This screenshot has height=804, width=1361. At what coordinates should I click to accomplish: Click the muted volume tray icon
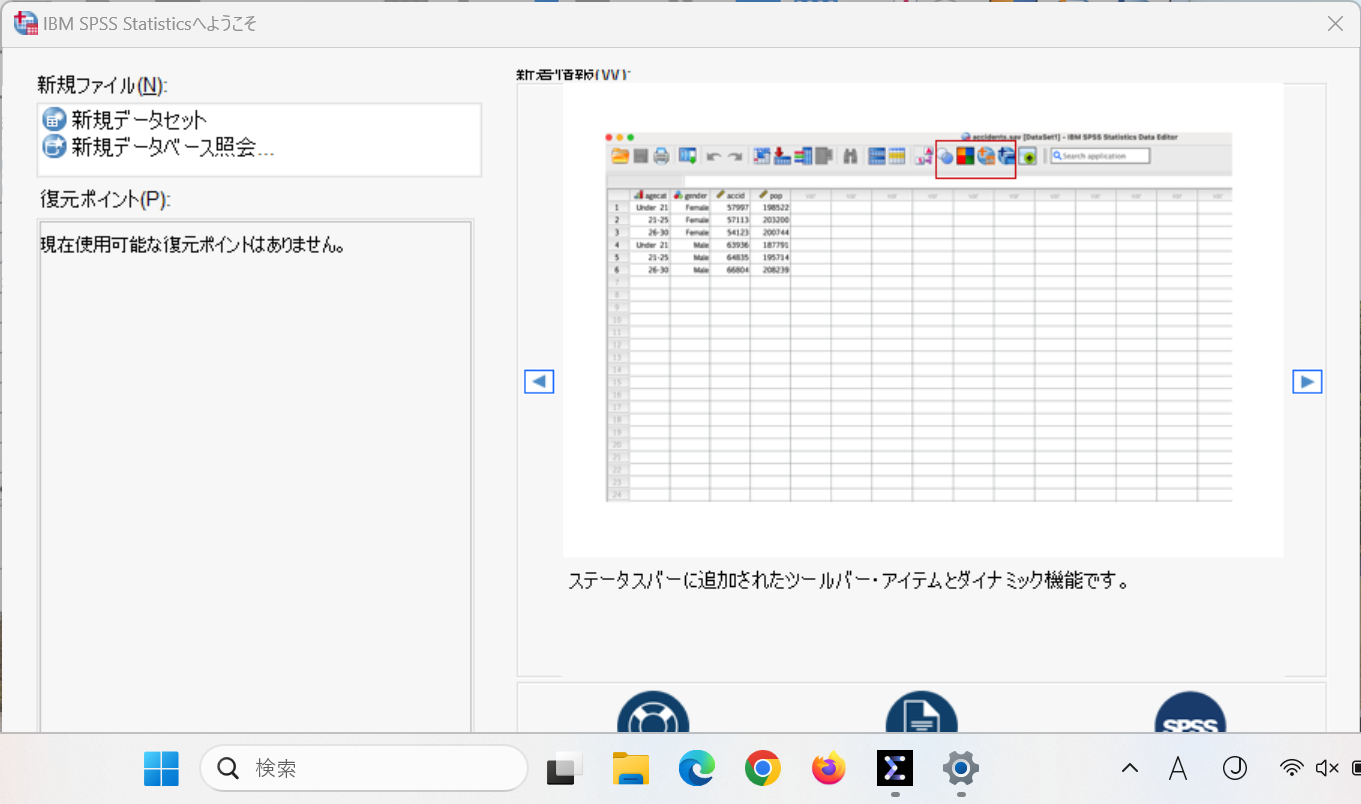[1327, 769]
